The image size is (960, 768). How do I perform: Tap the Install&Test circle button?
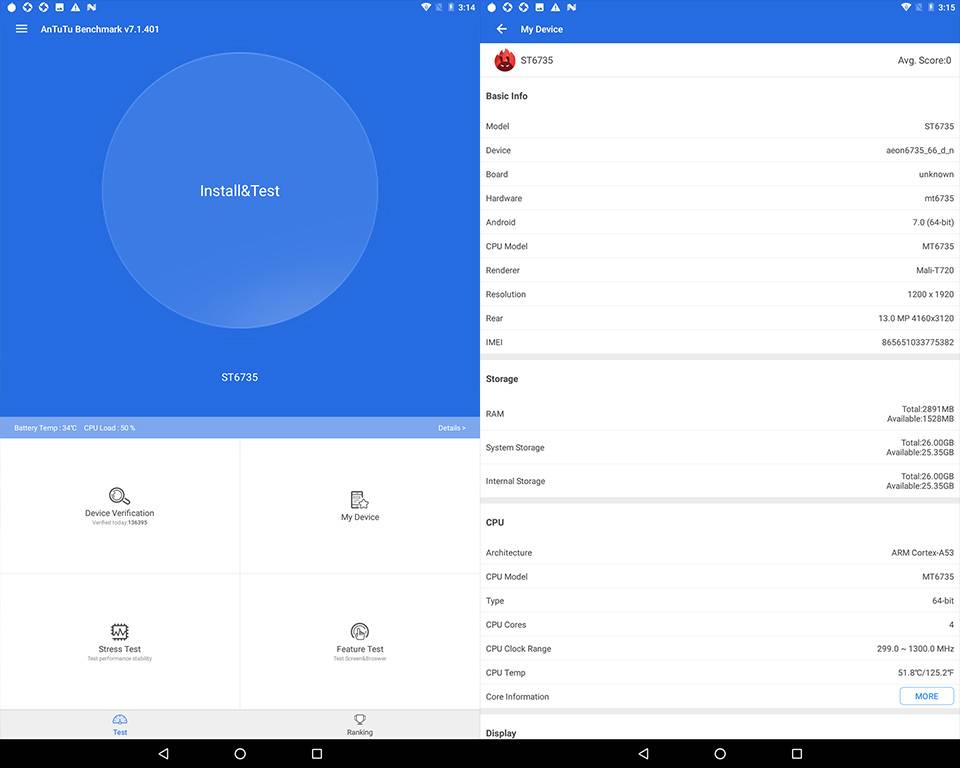(240, 190)
